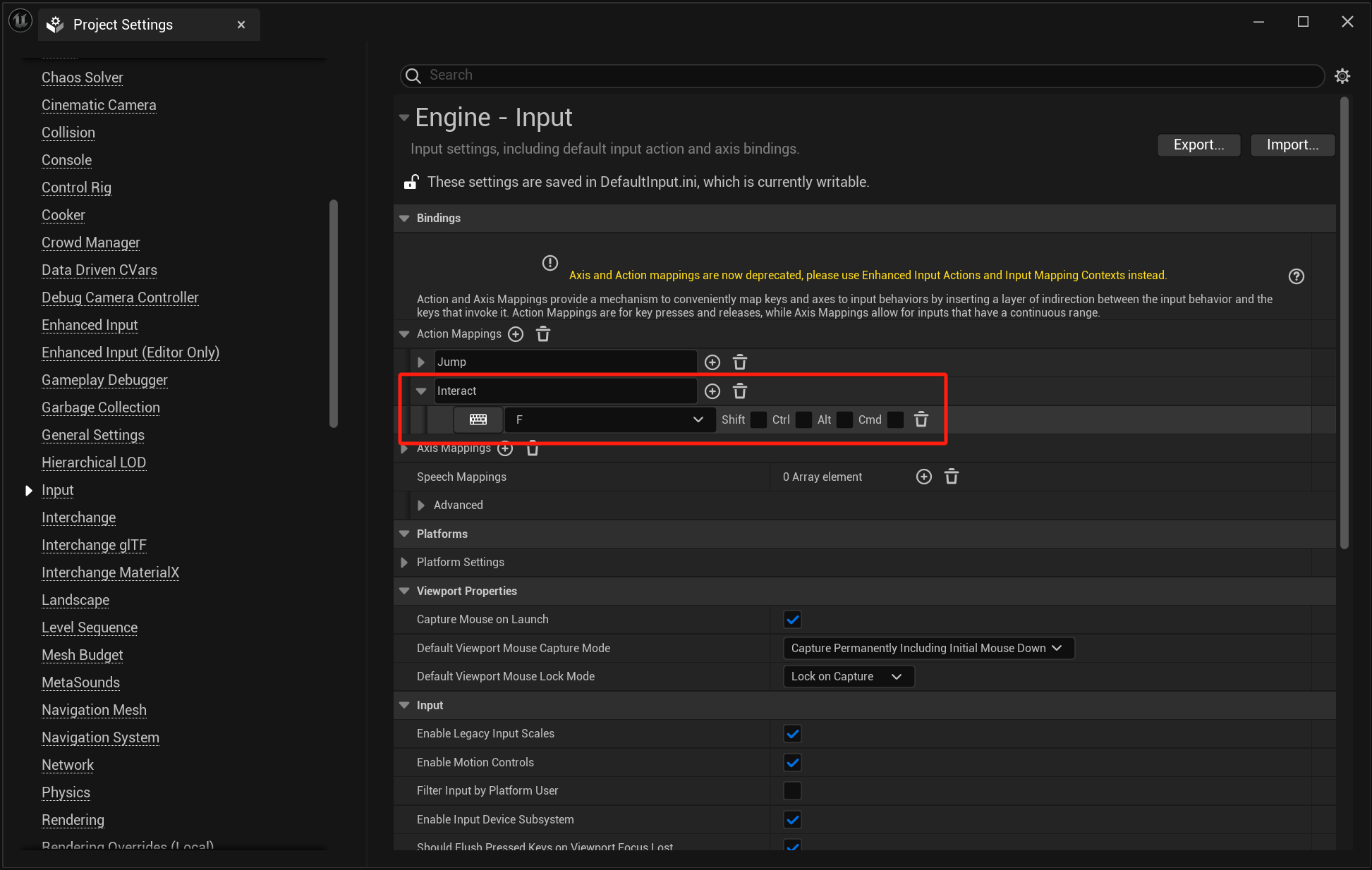Uncheck Enable Motion Controls

point(793,763)
